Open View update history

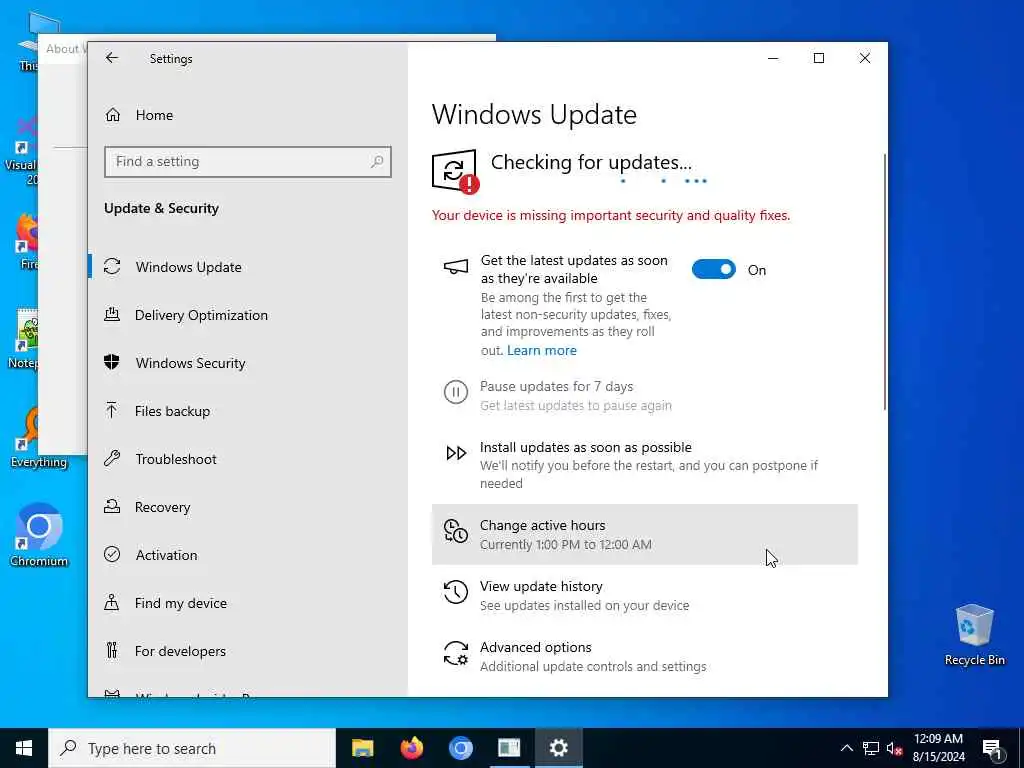tap(645, 595)
